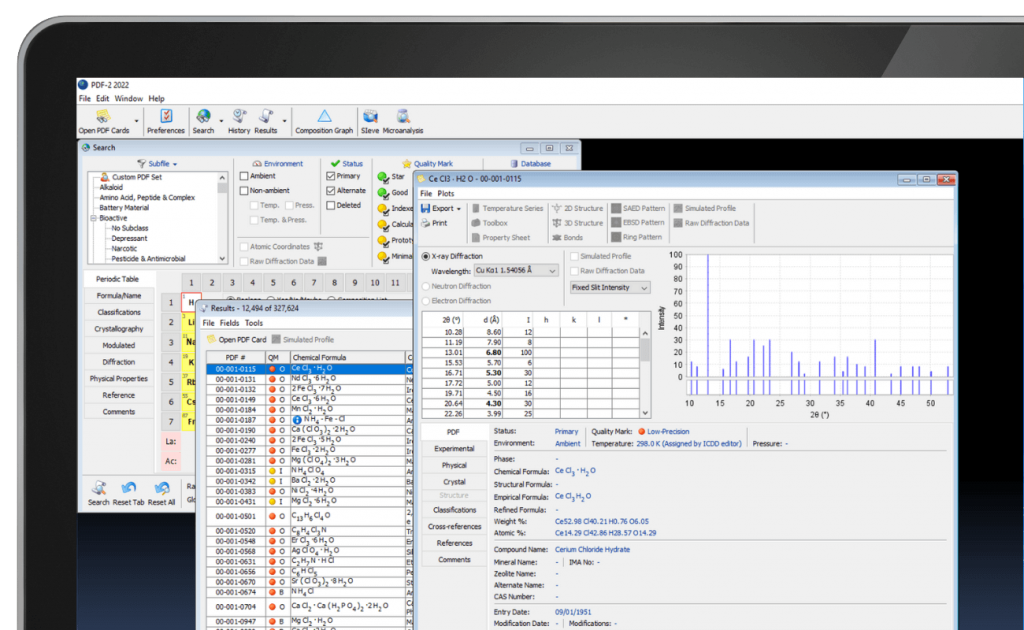1024x630 pixels.
Task: Open the dropdown arrow next to Results toolbar button
Action: [x=285, y=121]
